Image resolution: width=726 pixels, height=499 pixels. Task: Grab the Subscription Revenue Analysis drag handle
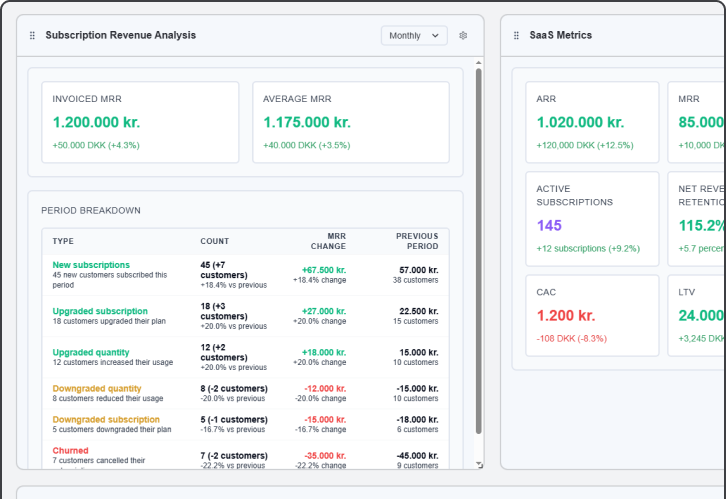[32, 36]
